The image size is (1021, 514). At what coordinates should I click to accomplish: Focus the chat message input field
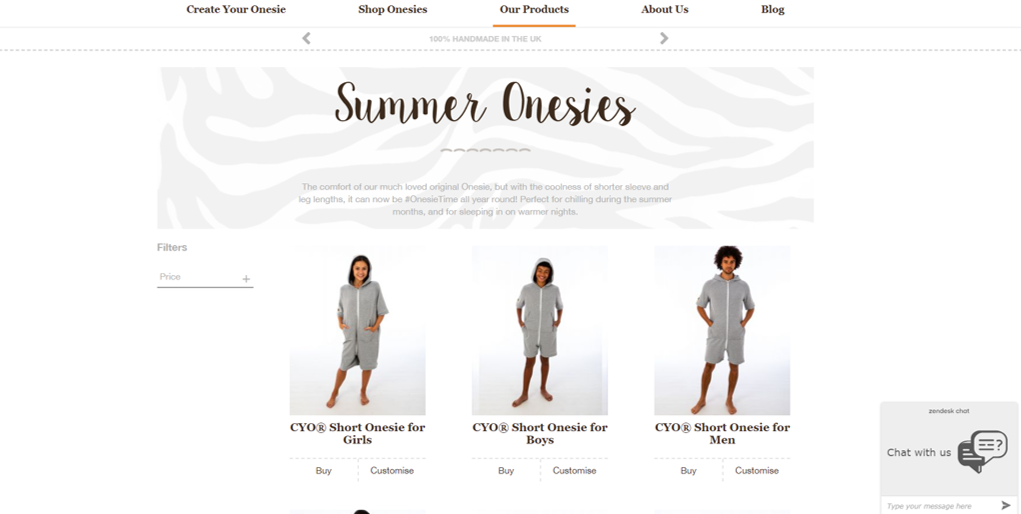point(941,506)
